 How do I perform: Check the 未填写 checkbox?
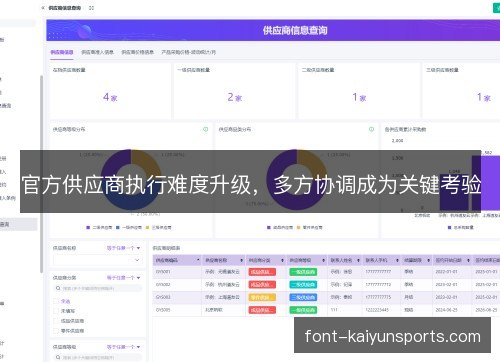(x=56, y=311)
